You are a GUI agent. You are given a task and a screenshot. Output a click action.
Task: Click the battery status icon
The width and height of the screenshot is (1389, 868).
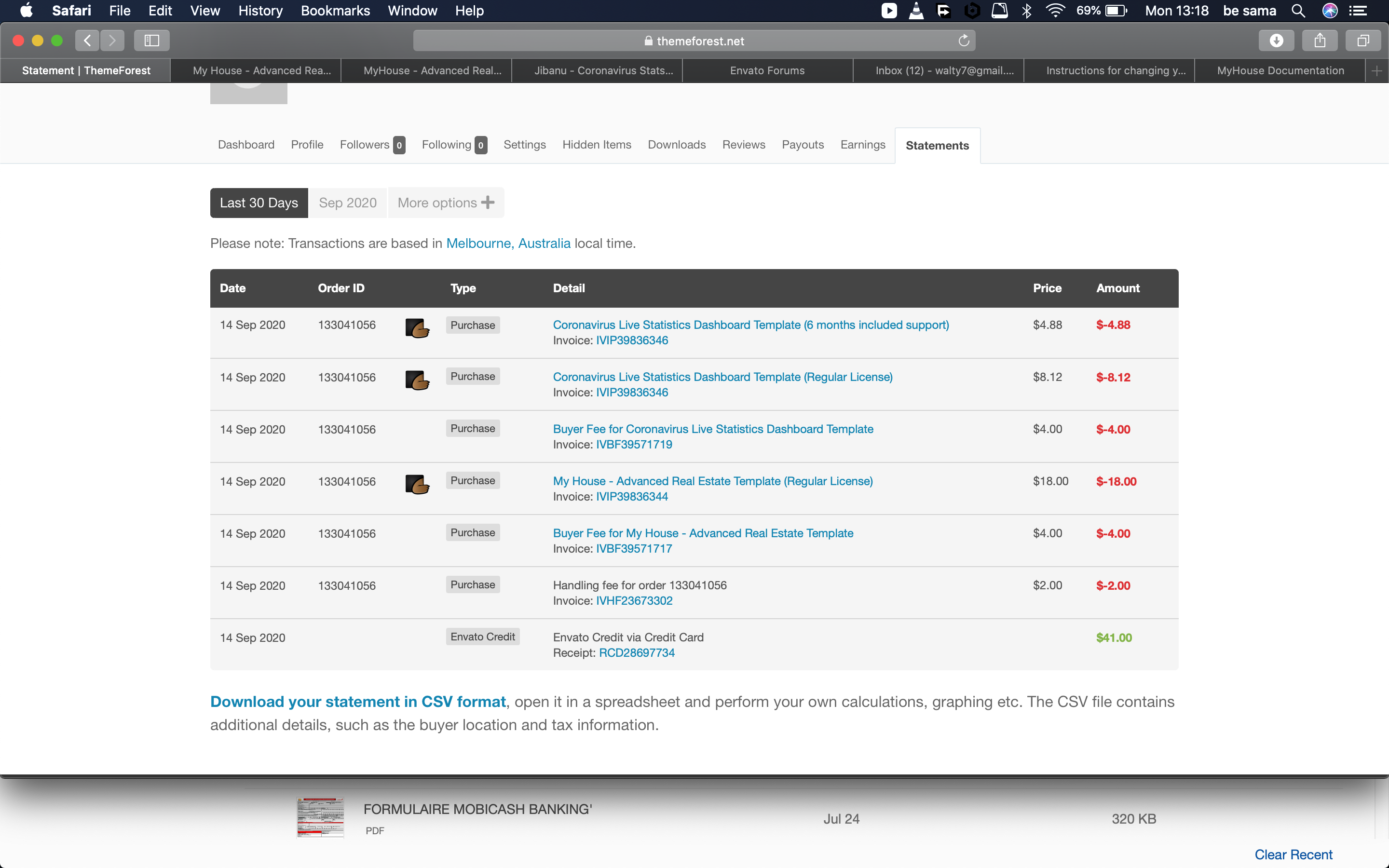click(x=1117, y=10)
